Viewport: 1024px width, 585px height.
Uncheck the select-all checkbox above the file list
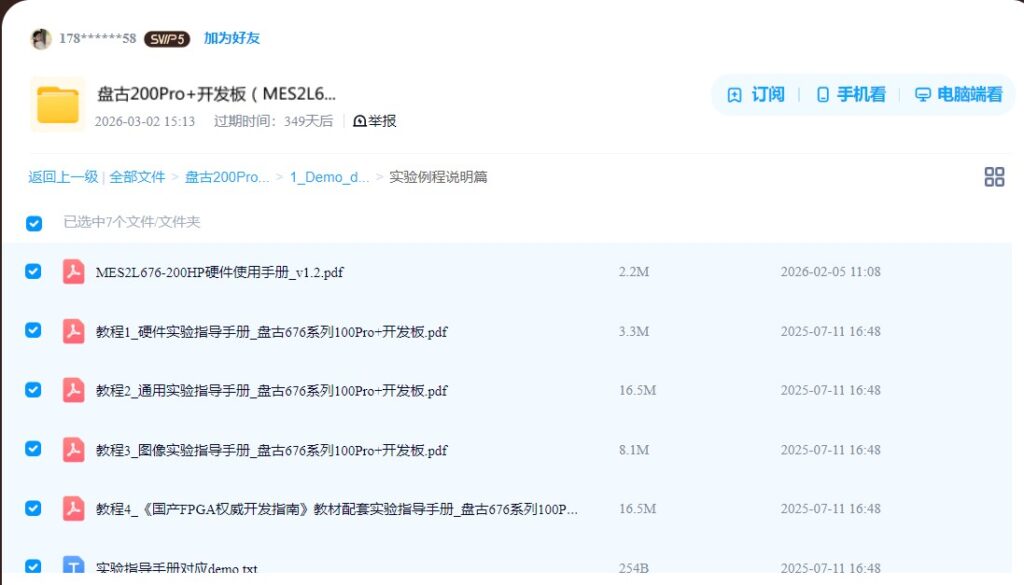point(33,223)
